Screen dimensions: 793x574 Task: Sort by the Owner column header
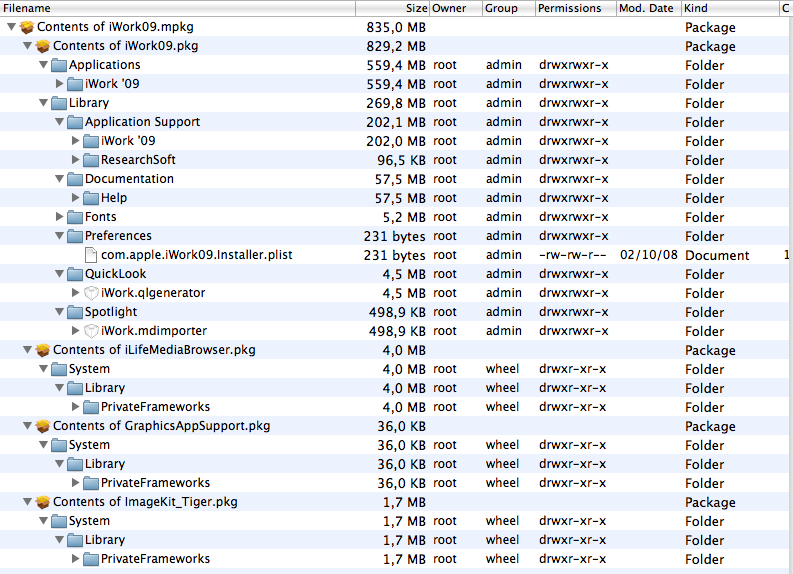(x=456, y=8)
